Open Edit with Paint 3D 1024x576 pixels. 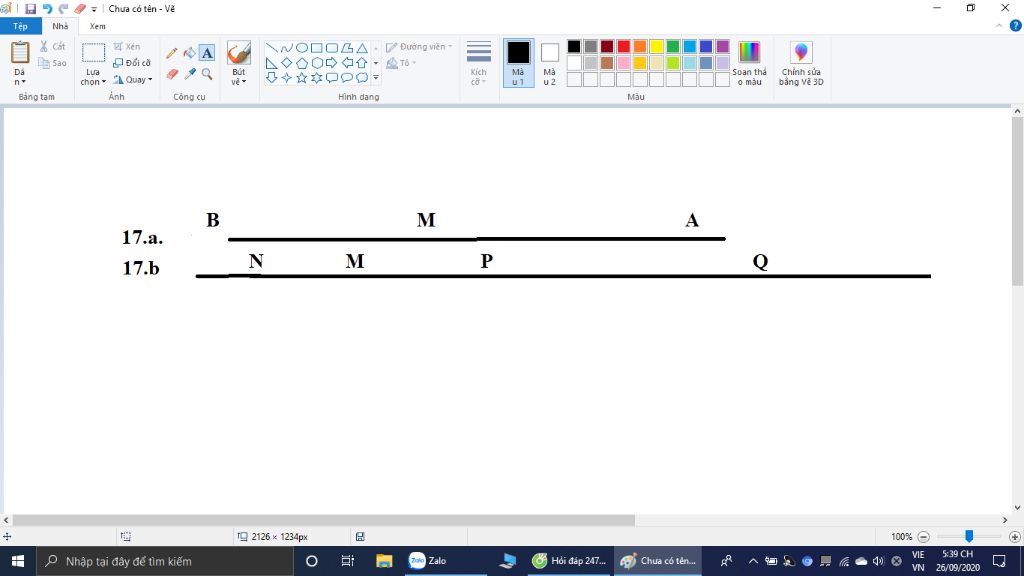(x=801, y=63)
